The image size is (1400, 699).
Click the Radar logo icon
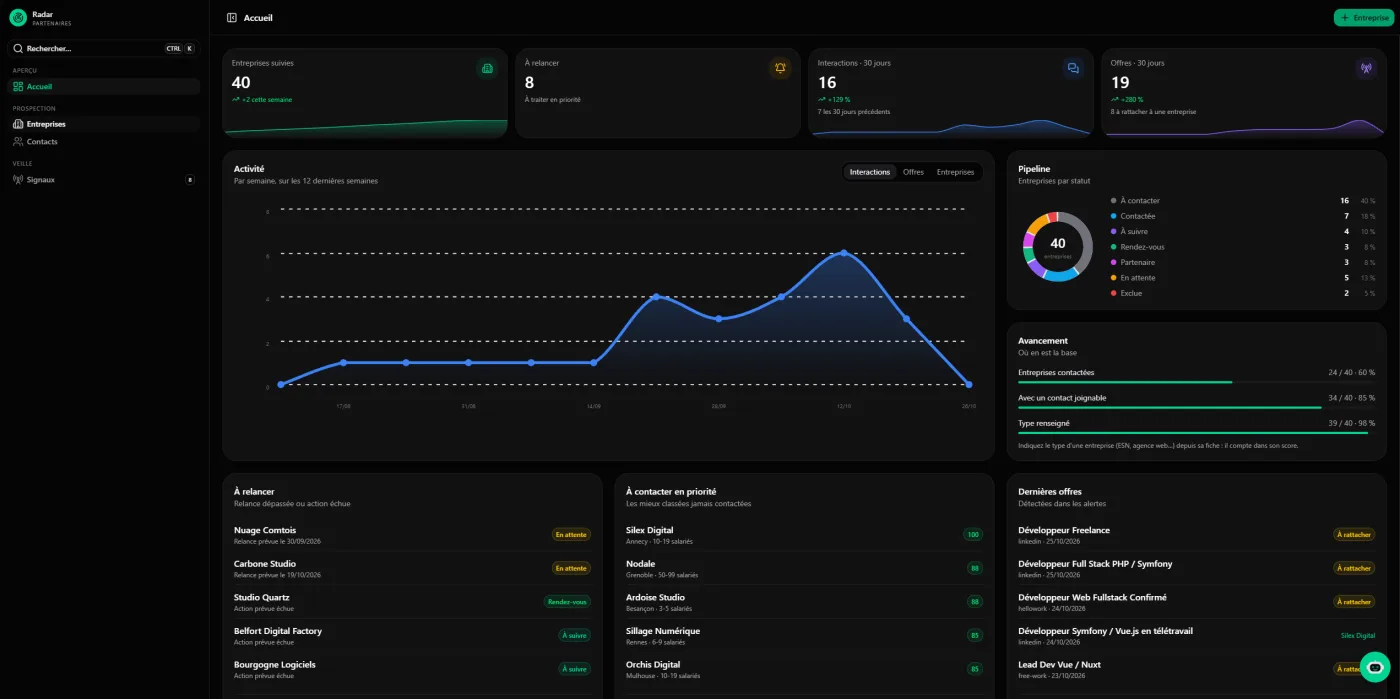[18, 17]
